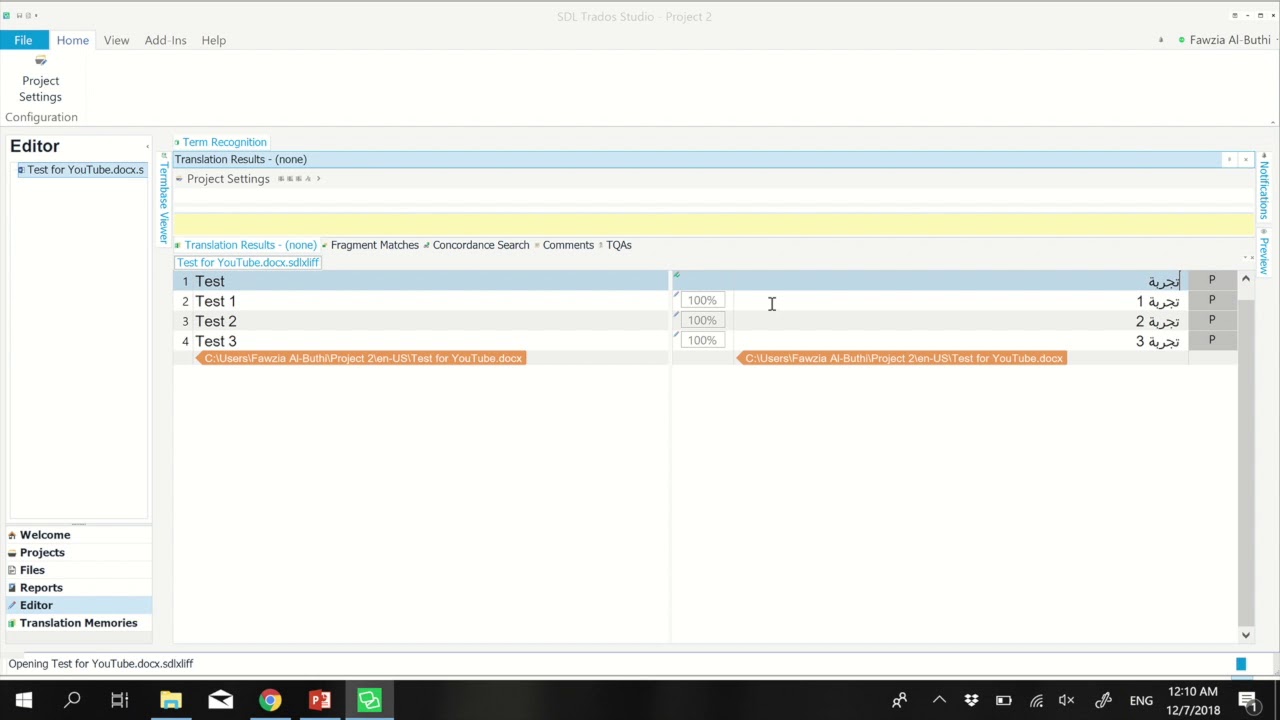
Task: Open the Windows Start menu
Action: coord(23,700)
